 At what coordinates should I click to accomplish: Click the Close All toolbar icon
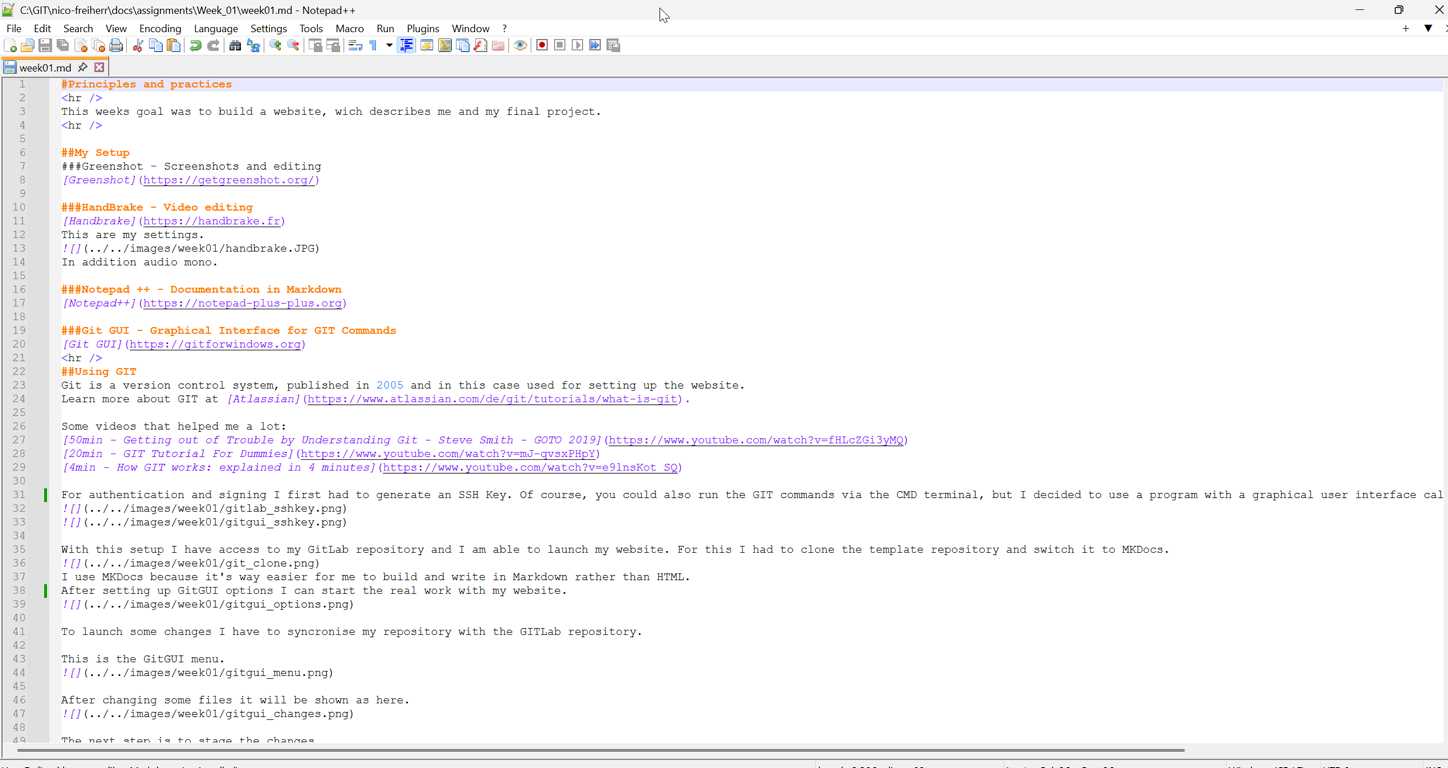[99, 45]
